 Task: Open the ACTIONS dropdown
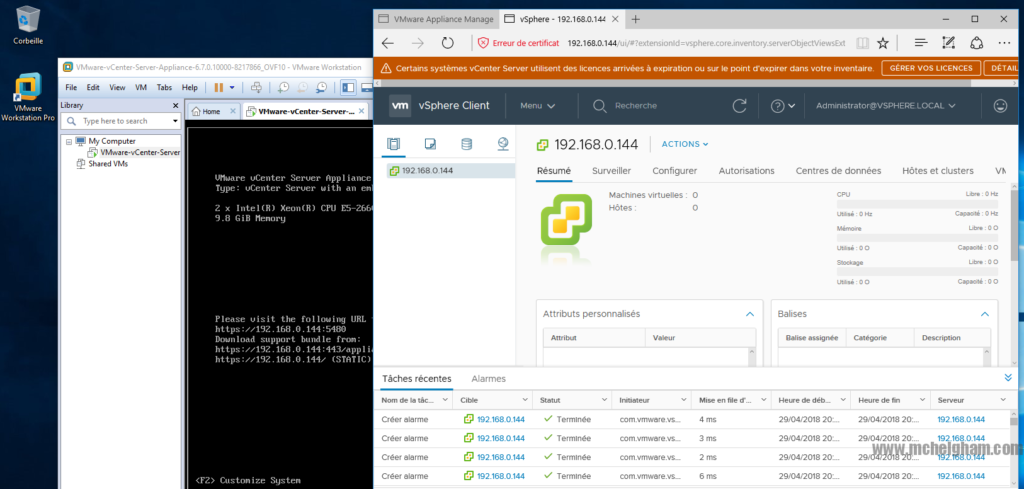click(x=685, y=144)
